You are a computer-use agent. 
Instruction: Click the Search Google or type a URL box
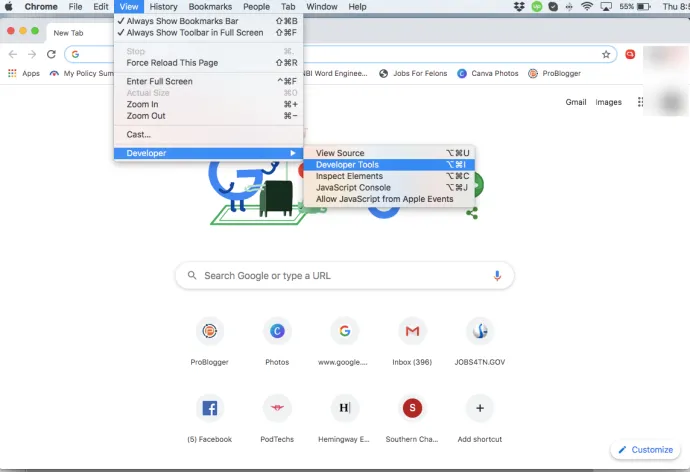pyautogui.click(x=345, y=276)
